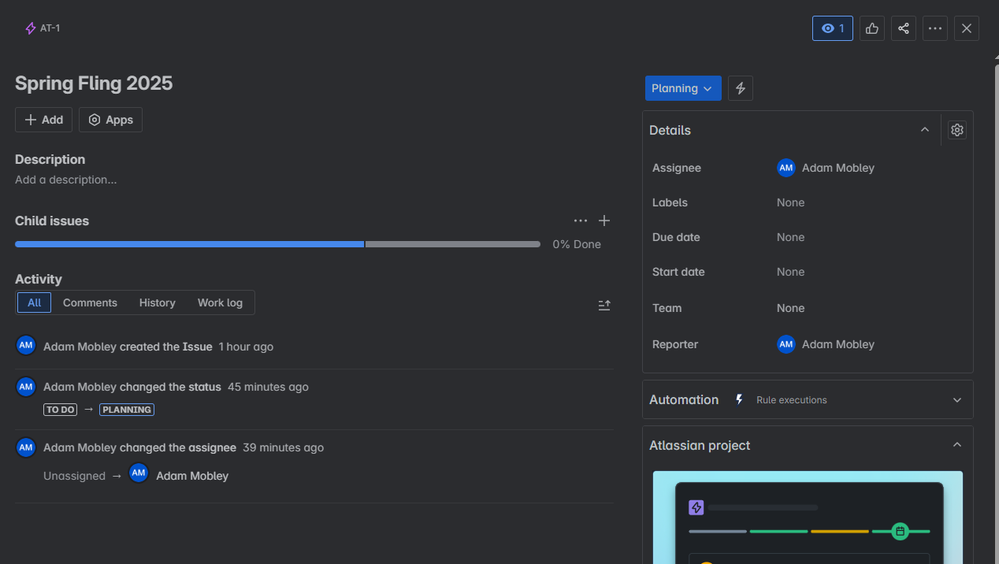This screenshot has height=564, width=999.
Task: Click avatar on created the Issue entry
Action: 25,345
